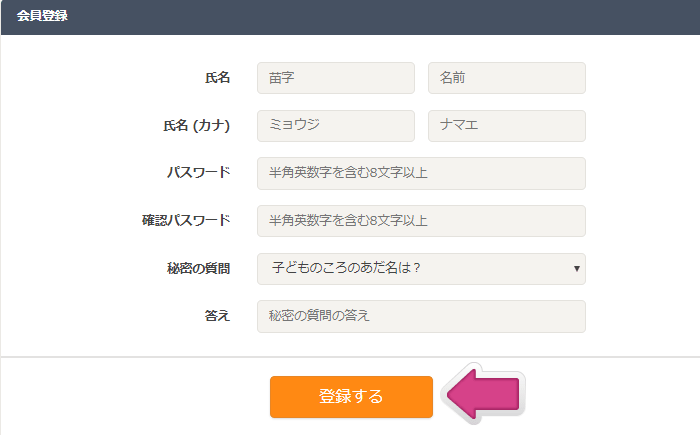
Task: Click the 秘密の質問 label
Action: click(x=199, y=268)
